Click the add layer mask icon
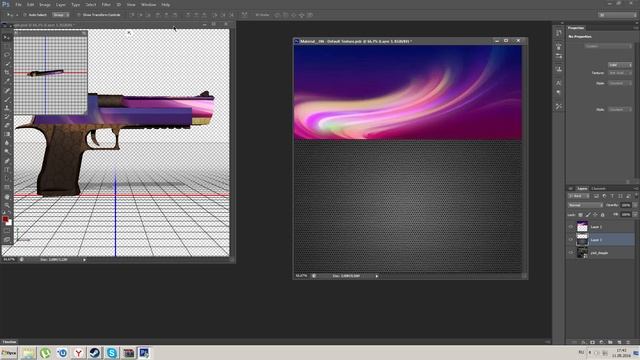 [593, 342]
